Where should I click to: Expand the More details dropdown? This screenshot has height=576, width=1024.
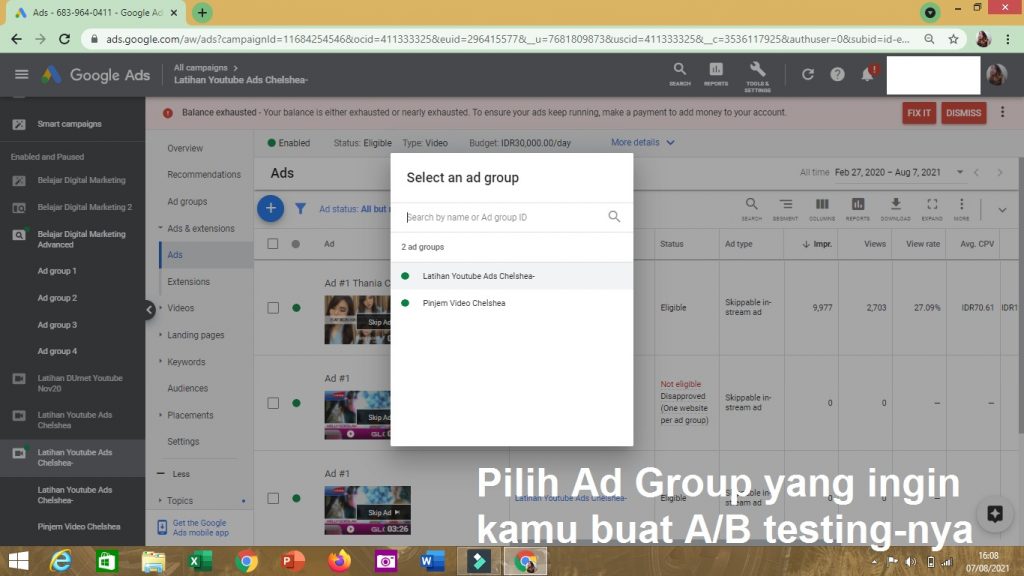[642, 143]
